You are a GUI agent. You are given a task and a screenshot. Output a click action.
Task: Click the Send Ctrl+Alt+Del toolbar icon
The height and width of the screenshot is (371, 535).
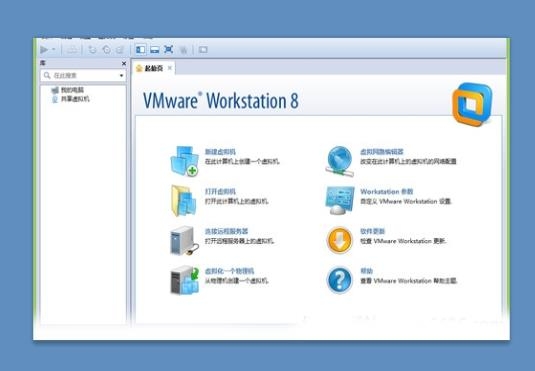tap(72, 50)
